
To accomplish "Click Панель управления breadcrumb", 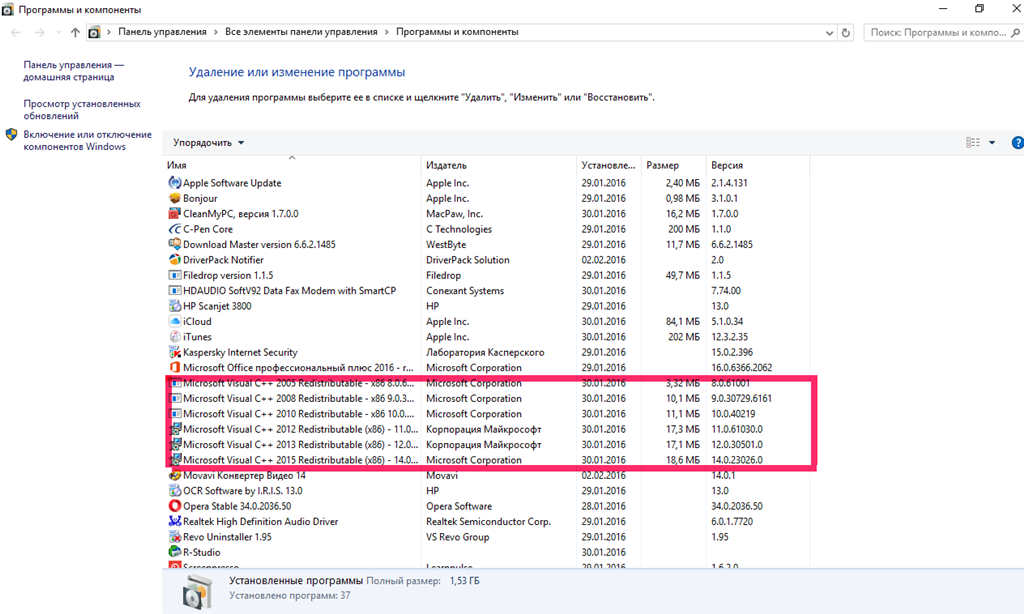I will point(162,31).
